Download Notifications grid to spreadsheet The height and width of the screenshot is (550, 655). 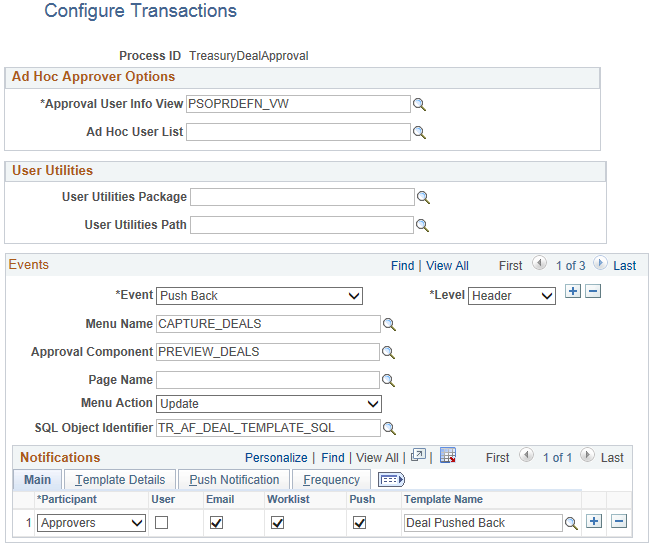click(x=448, y=456)
